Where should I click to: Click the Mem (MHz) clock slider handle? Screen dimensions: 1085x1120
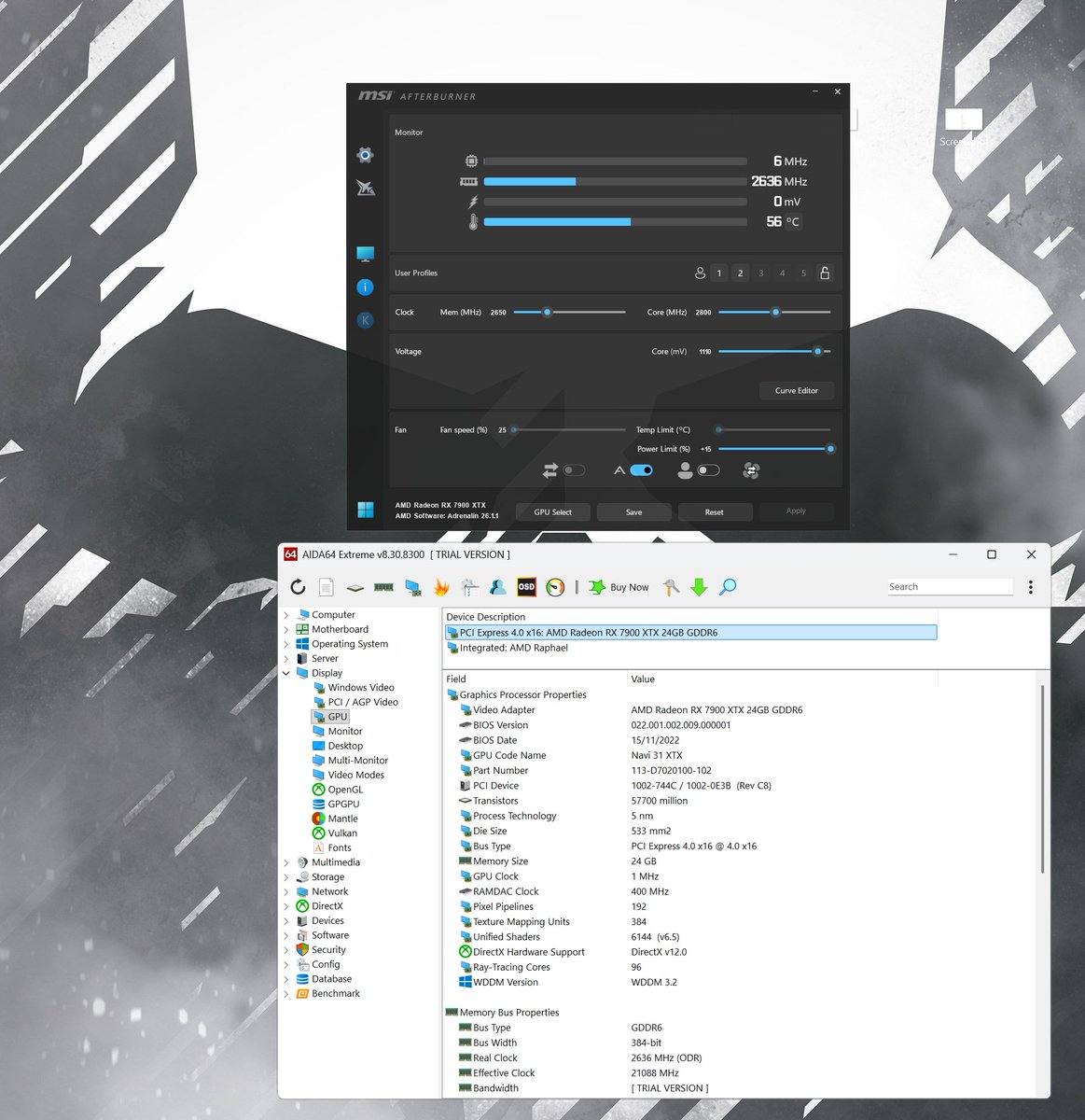click(x=548, y=312)
